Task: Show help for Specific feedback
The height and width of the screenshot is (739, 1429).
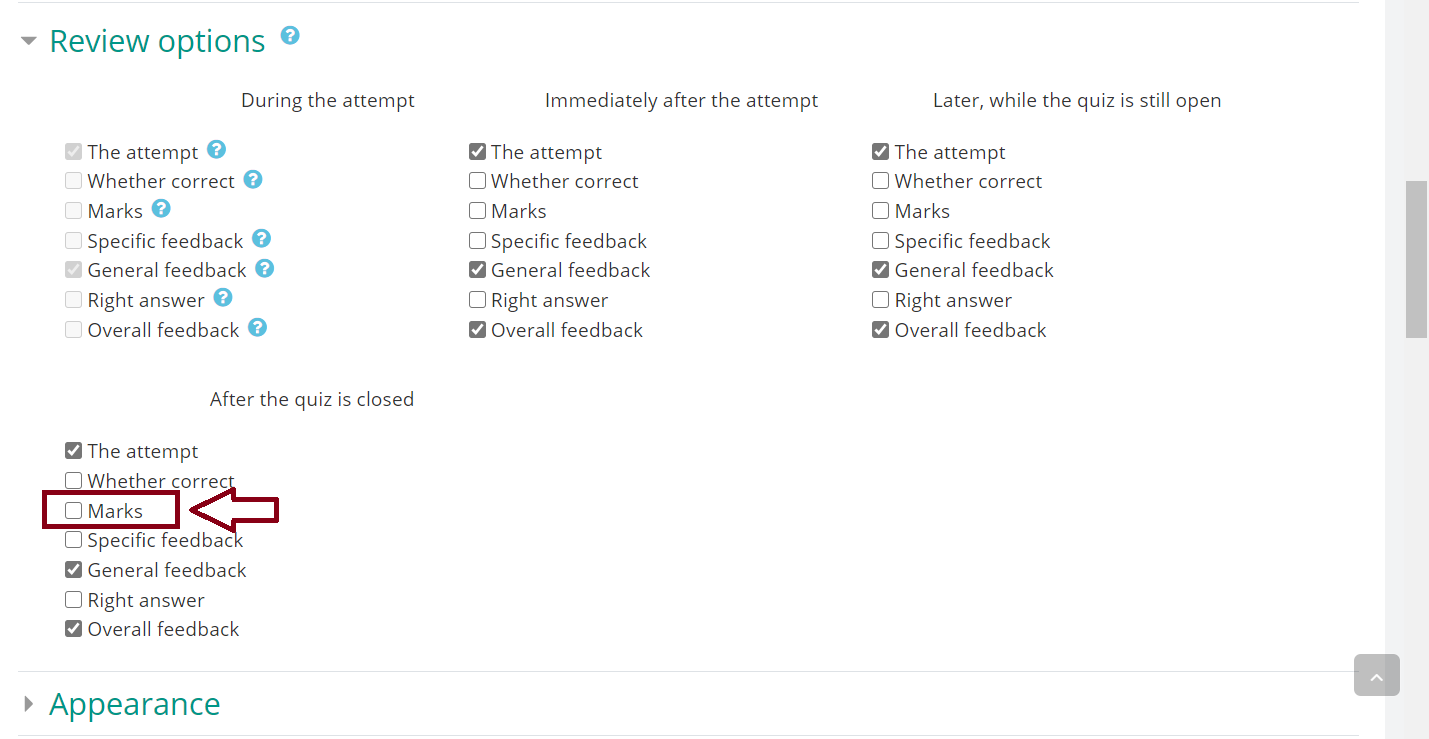Action: [x=261, y=239]
